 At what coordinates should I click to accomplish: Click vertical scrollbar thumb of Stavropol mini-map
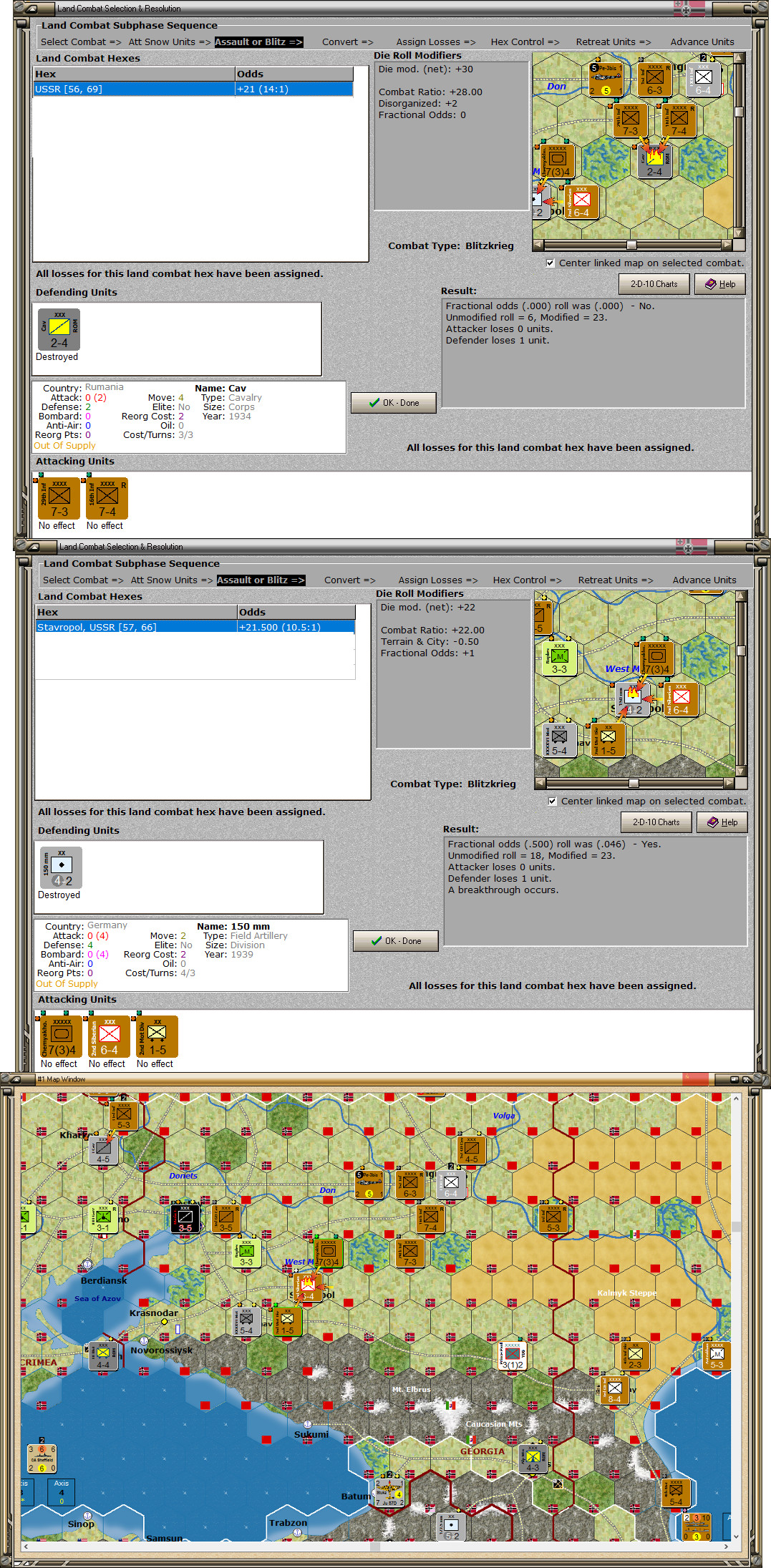click(742, 651)
